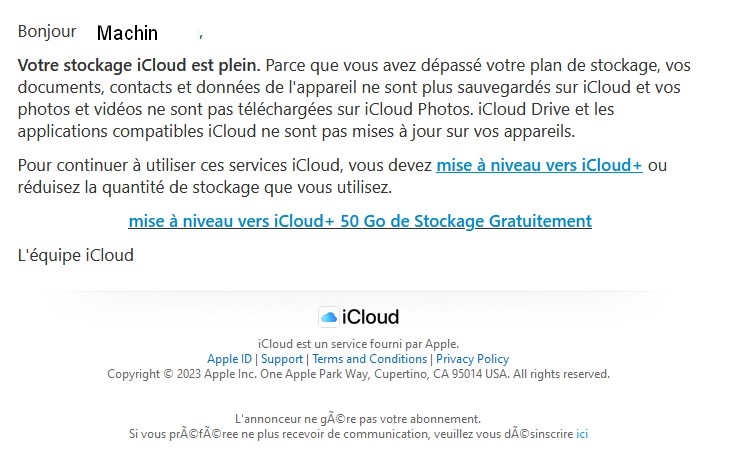Image resolution: width=742 pixels, height=453 pixels.
Task: Click the bold "Votre stockage iCloud est plein" text
Action: 139,65
